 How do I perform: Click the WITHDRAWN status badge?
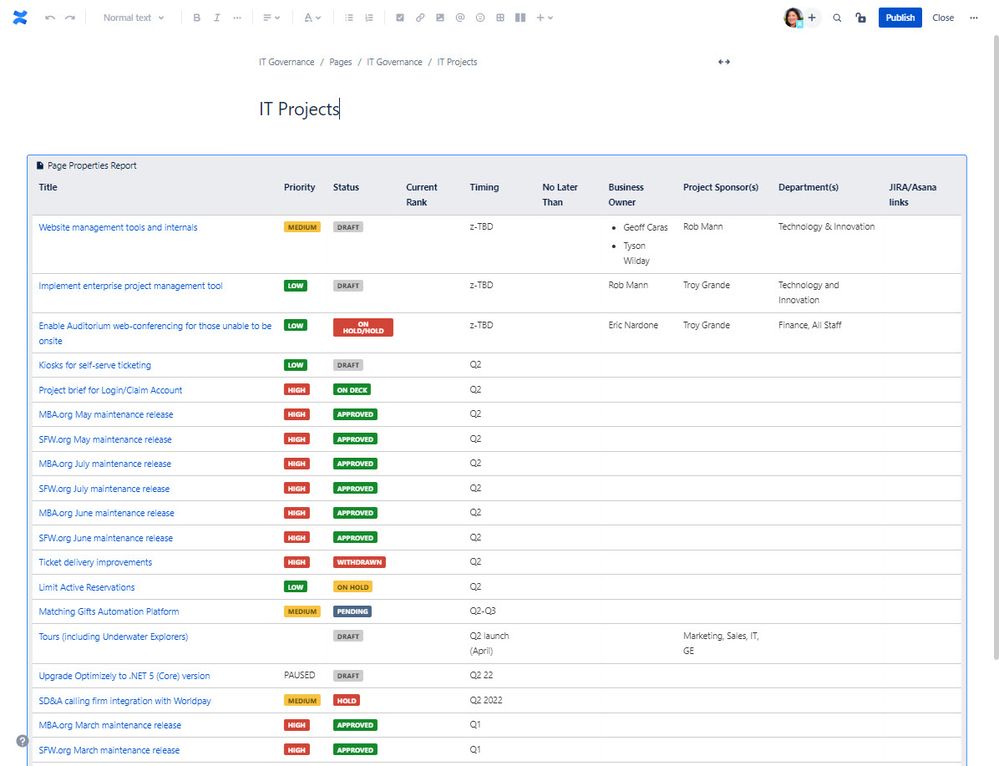point(359,562)
